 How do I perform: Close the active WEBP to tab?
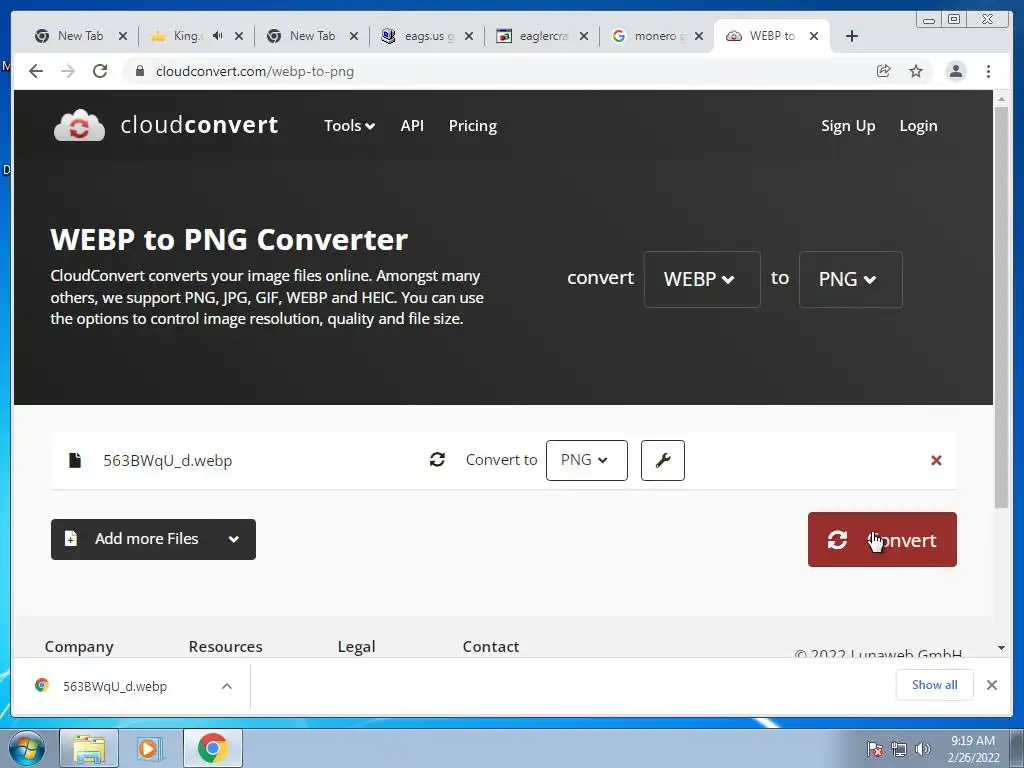pos(814,36)
